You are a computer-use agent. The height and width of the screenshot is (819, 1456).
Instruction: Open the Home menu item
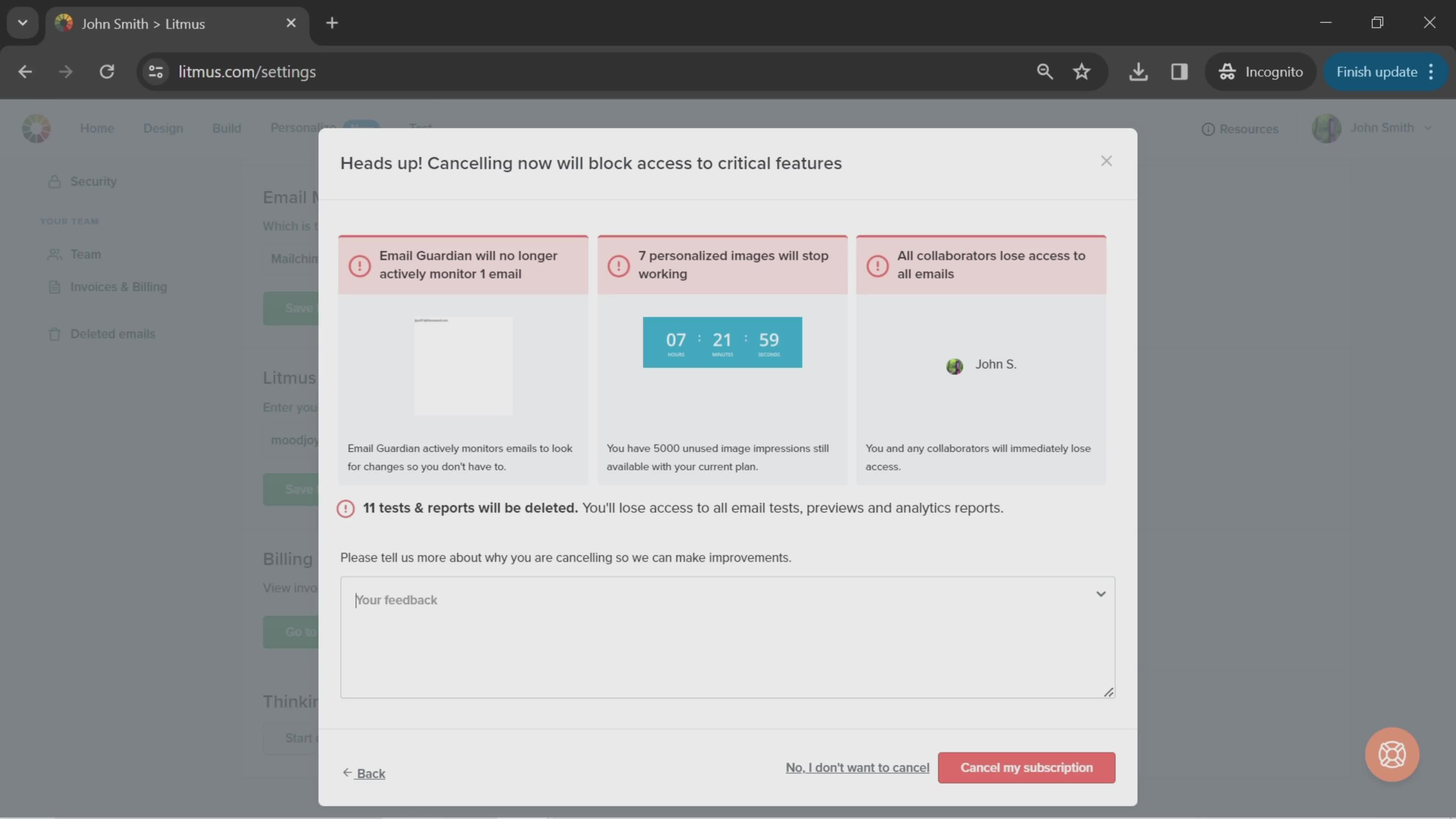pos(97,128)
